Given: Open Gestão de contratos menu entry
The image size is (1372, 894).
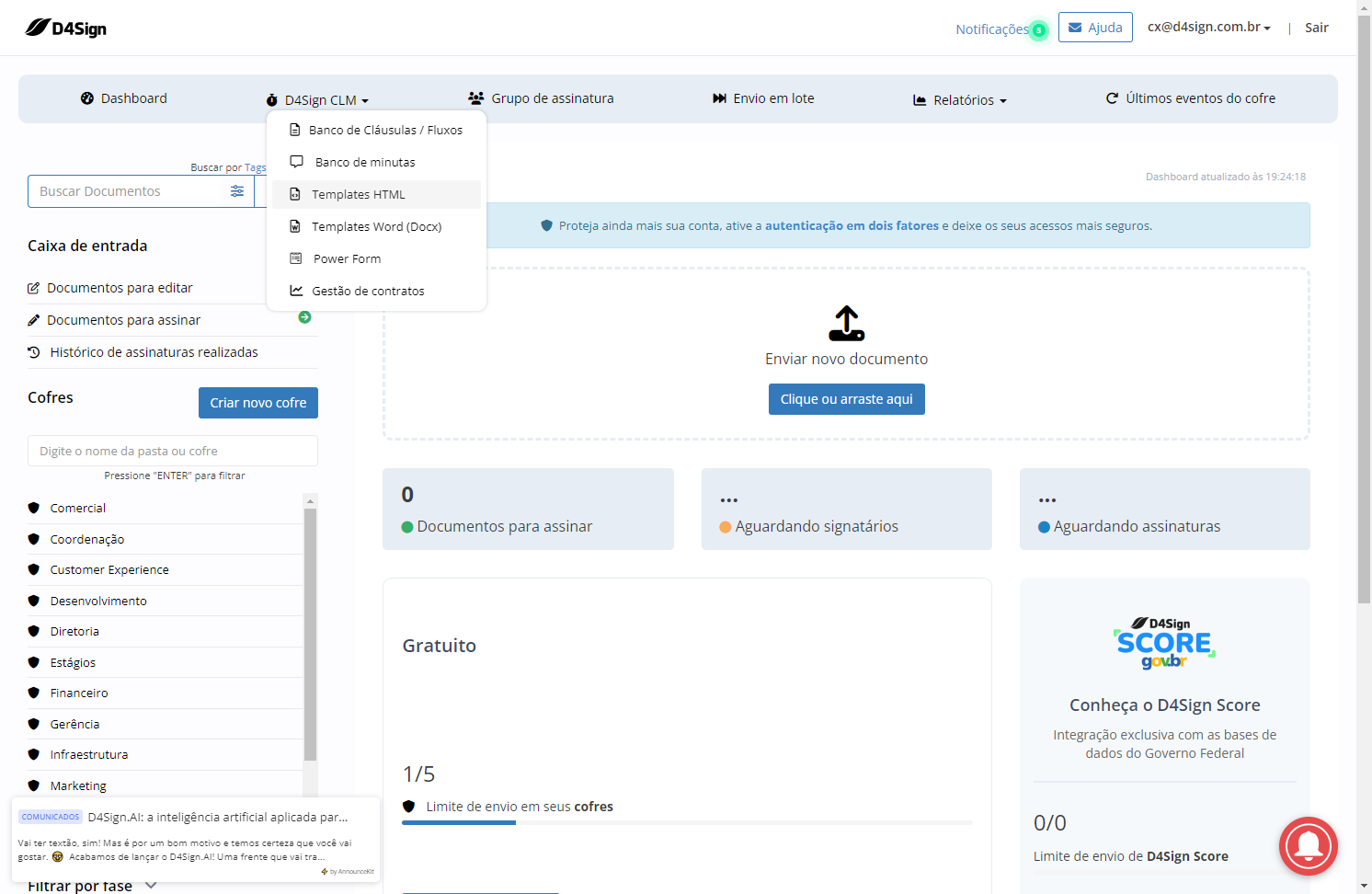Looking at the screenshot, I should (x=376, y=291).
